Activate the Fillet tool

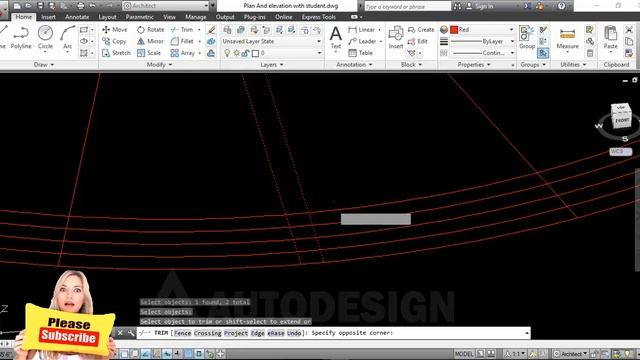182,41
